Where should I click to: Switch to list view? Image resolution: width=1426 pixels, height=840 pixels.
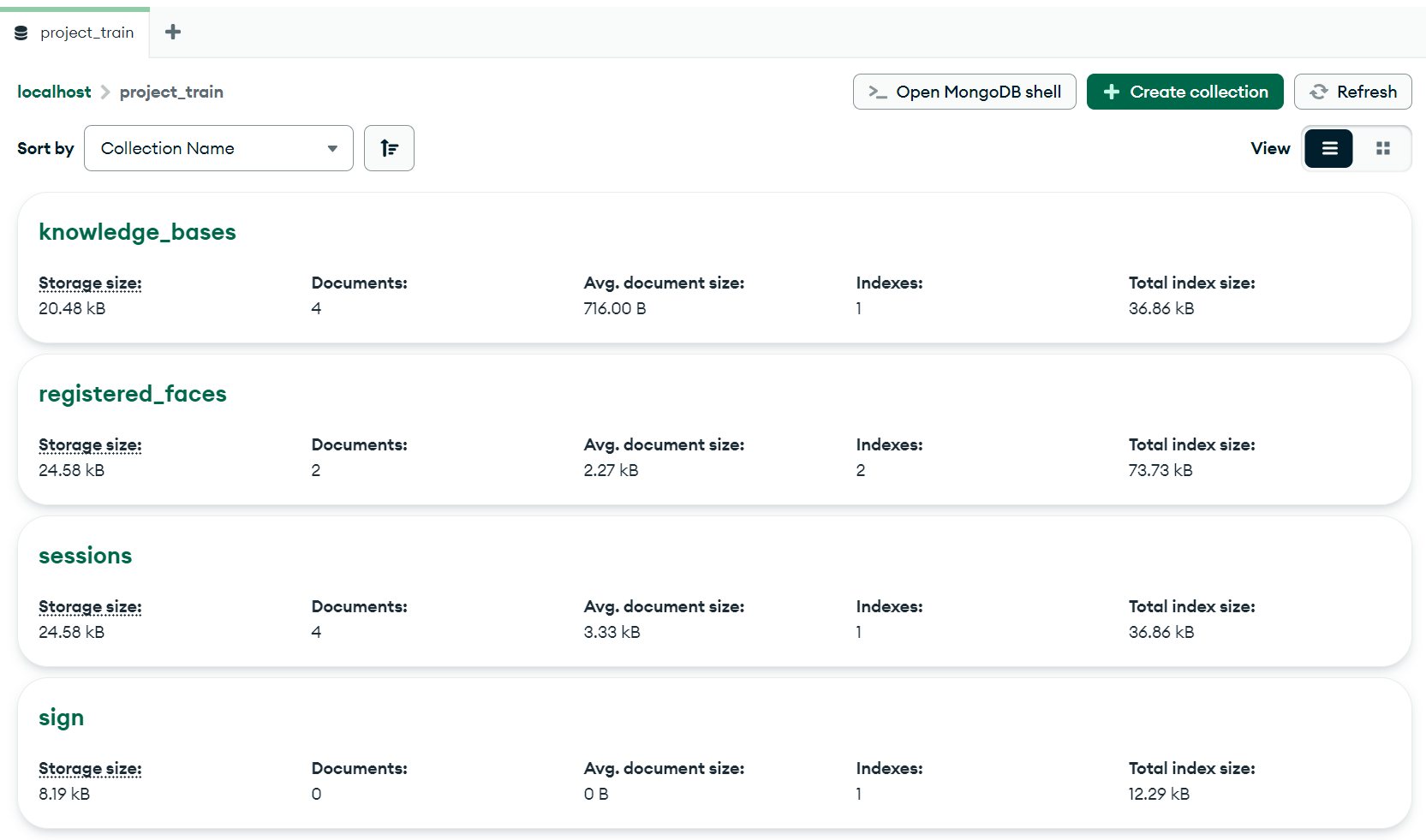(1329, 148)
